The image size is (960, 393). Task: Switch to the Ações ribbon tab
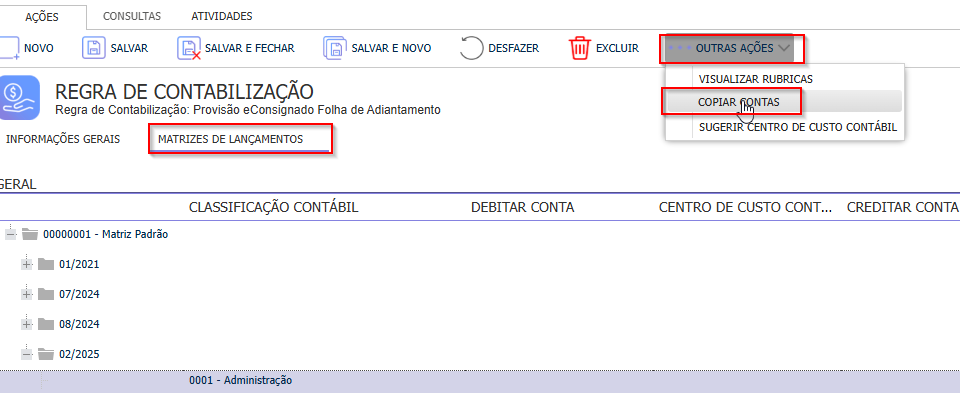(42, 17)
